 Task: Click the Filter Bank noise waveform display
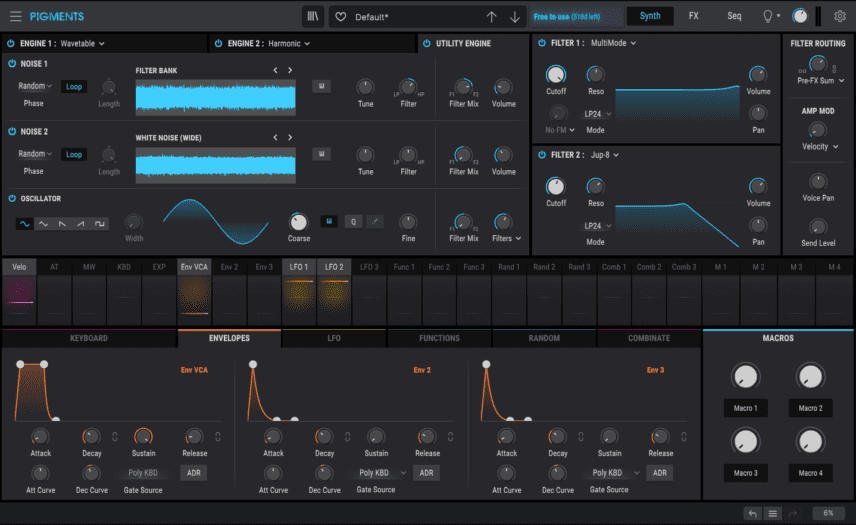[x=216, y=98]
